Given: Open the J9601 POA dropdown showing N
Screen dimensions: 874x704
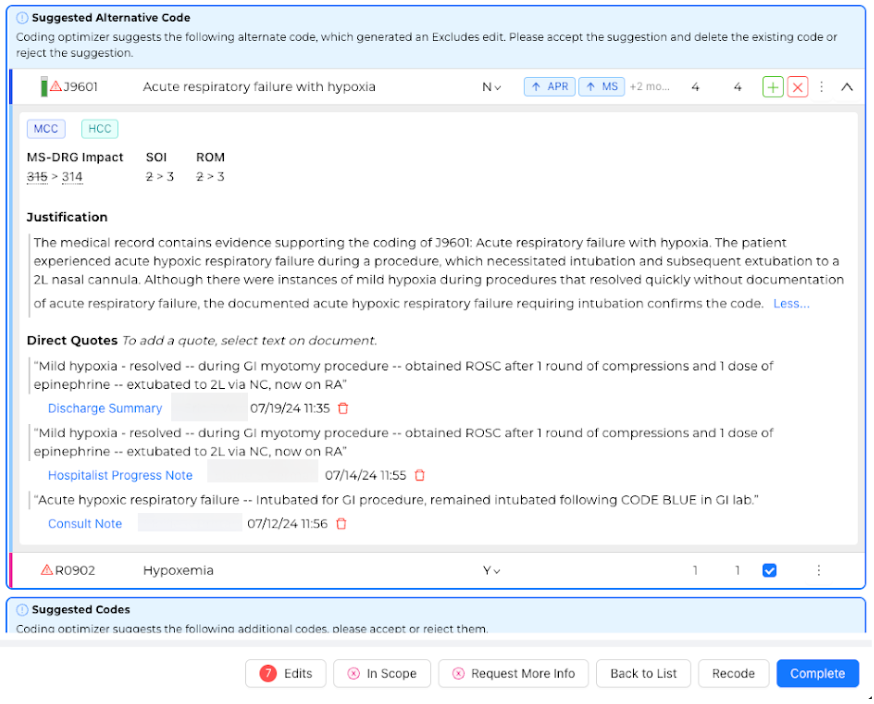Looking at the screenshot, I should coord(491,87).
